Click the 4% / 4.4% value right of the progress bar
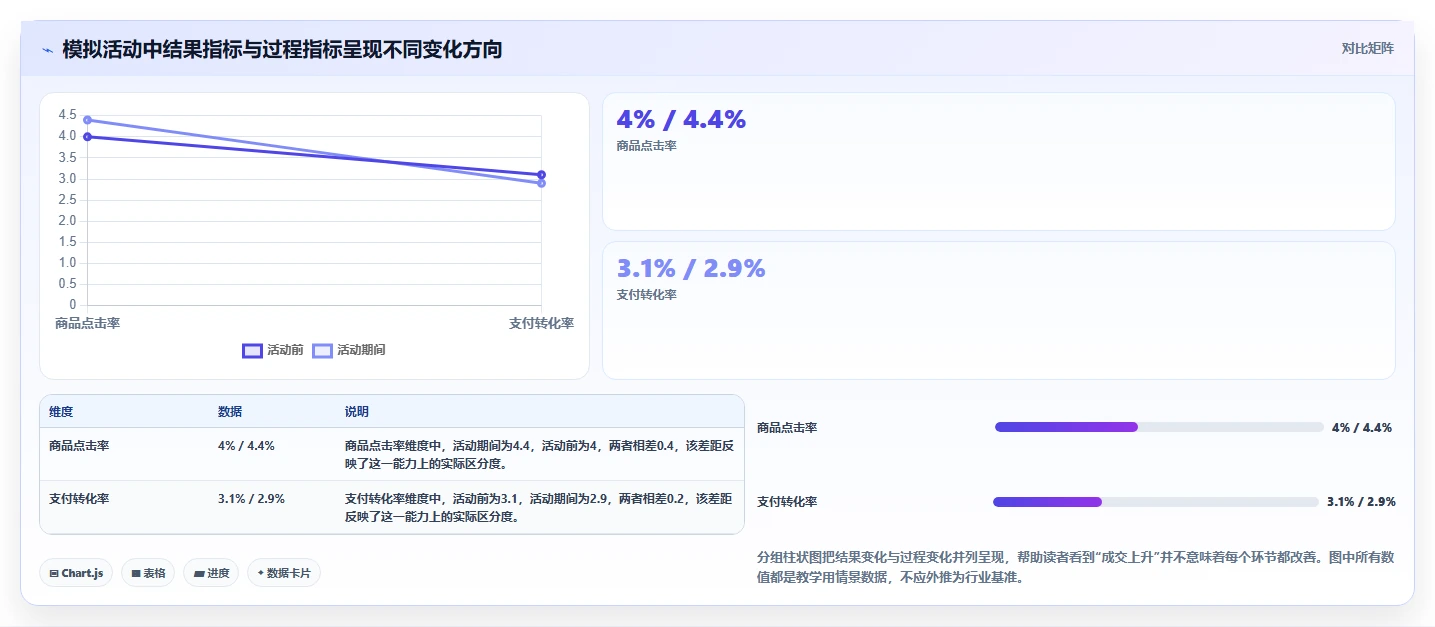The width and height of the screenshot is (1435, 627). coord(1362,428)
